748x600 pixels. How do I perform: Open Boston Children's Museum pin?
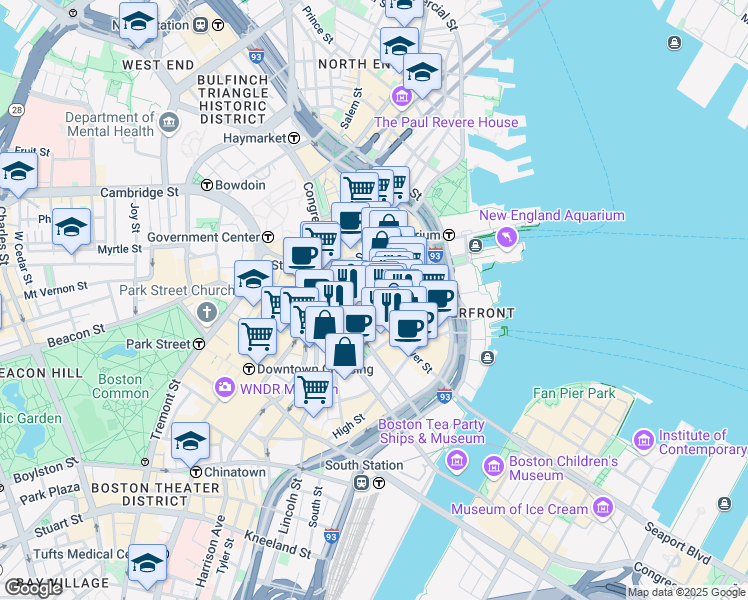click(493, 466)
